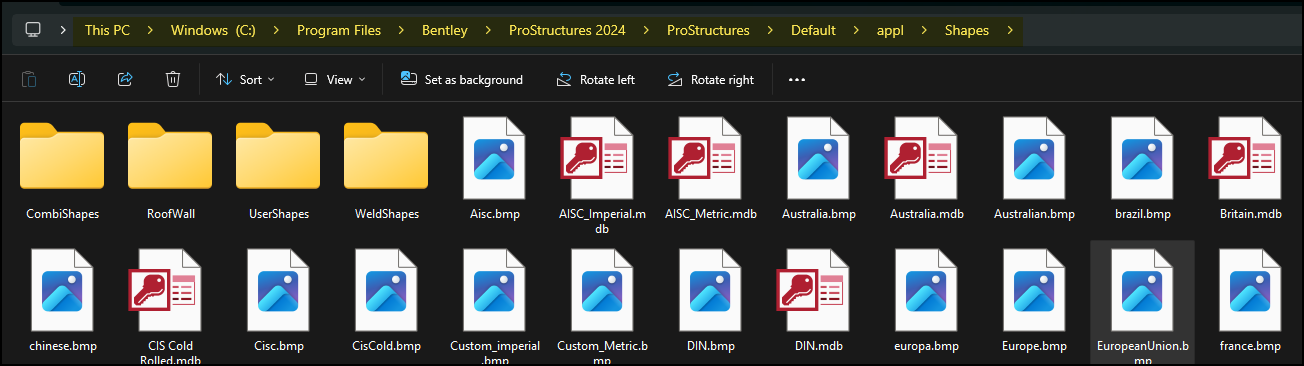Click the Rotate left button
This screenshot has width=1304, height=366.
(x=595, y=79)
